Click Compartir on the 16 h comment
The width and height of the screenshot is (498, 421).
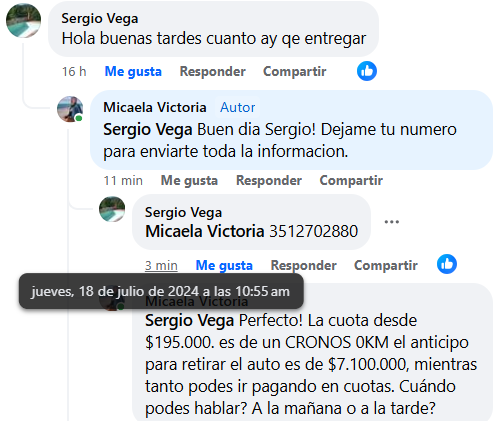click(x=295, y=71)
